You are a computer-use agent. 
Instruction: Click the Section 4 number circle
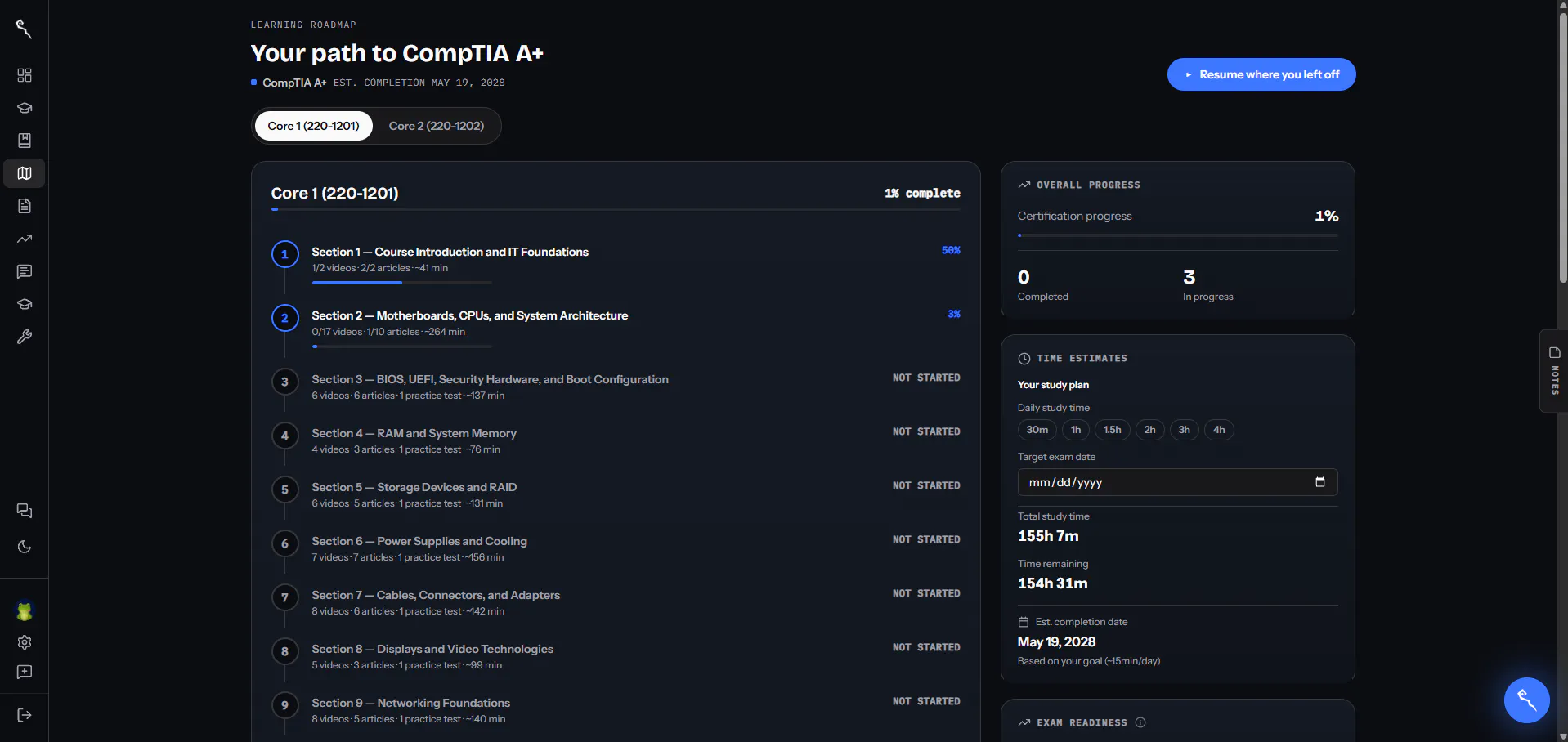click(x=284, y=436)
